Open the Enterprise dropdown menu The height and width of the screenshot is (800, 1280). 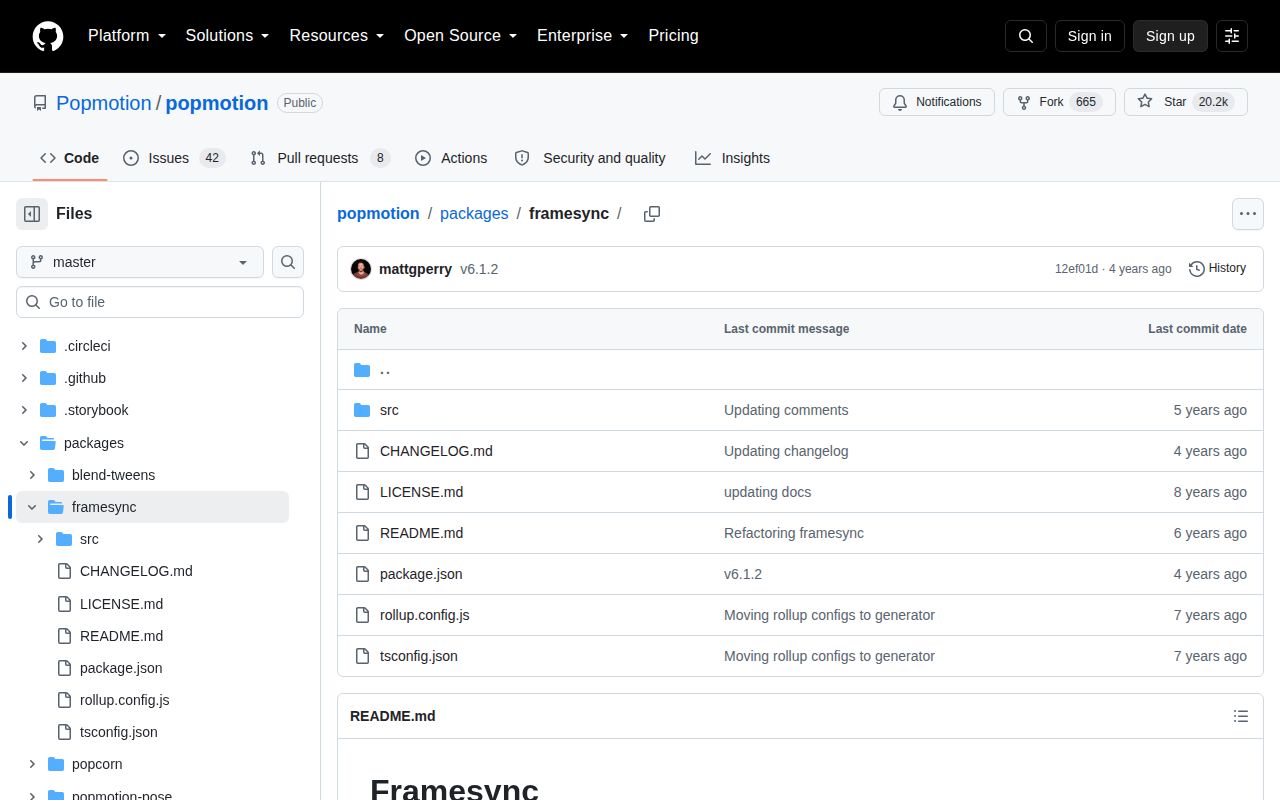[x=583, y=36]
